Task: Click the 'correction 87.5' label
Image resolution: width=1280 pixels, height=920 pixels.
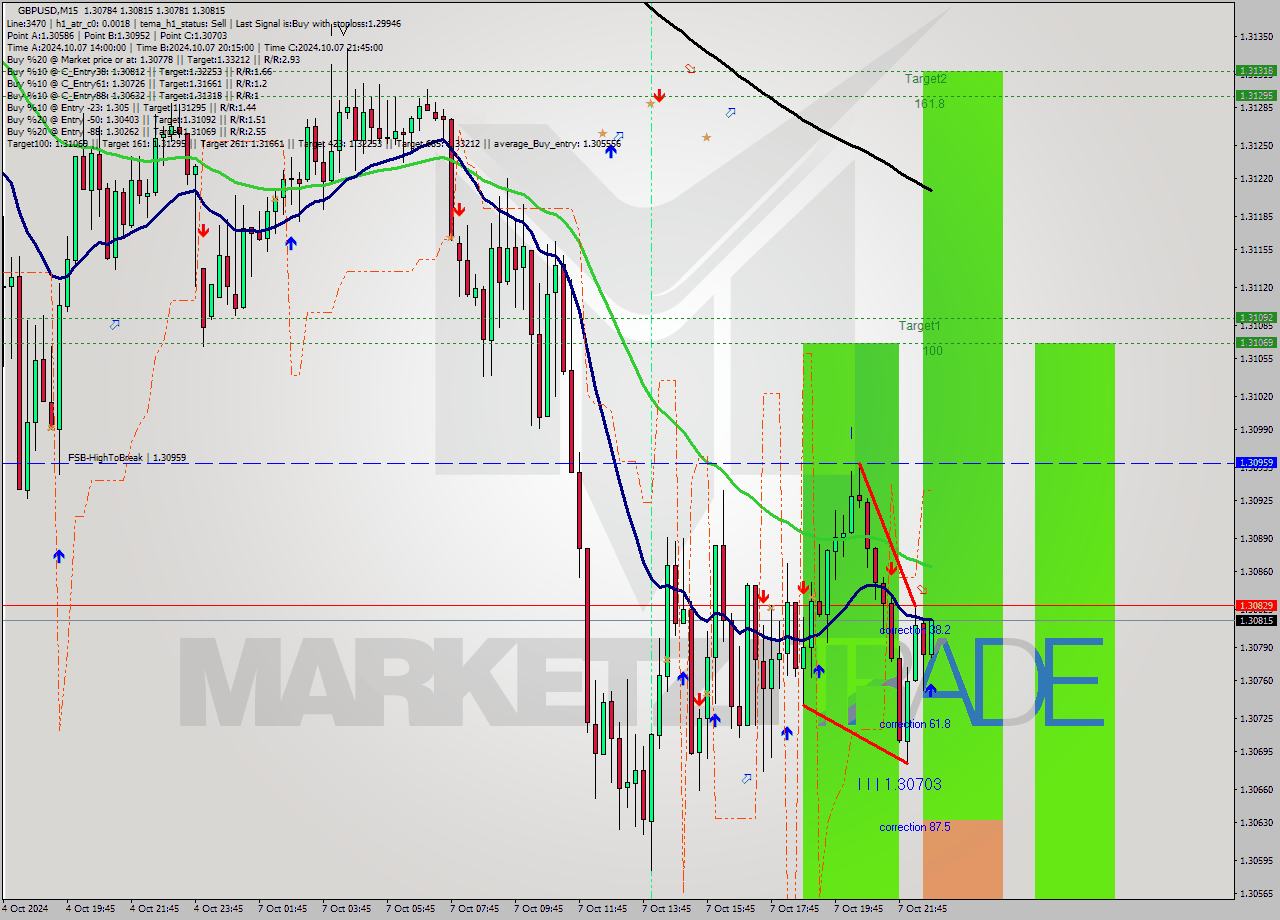Action: point(915,827)
